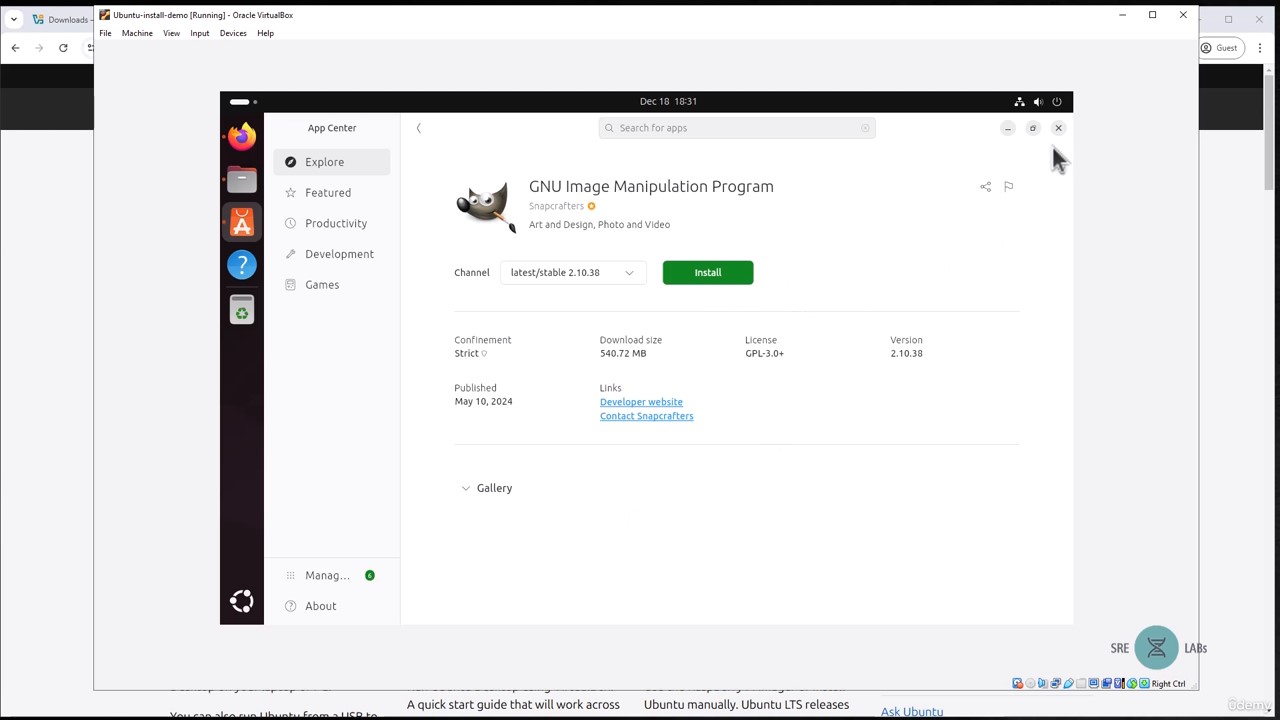
Task: Click the May 10, 2024 published date
Action: 483,402
